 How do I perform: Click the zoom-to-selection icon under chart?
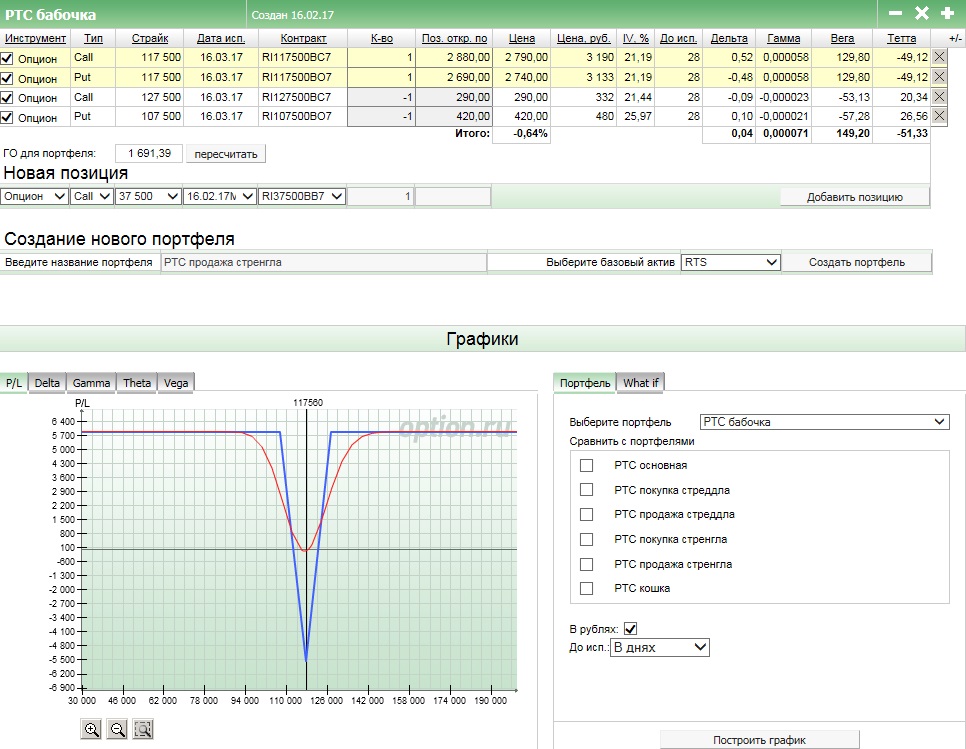coord(143,729)
